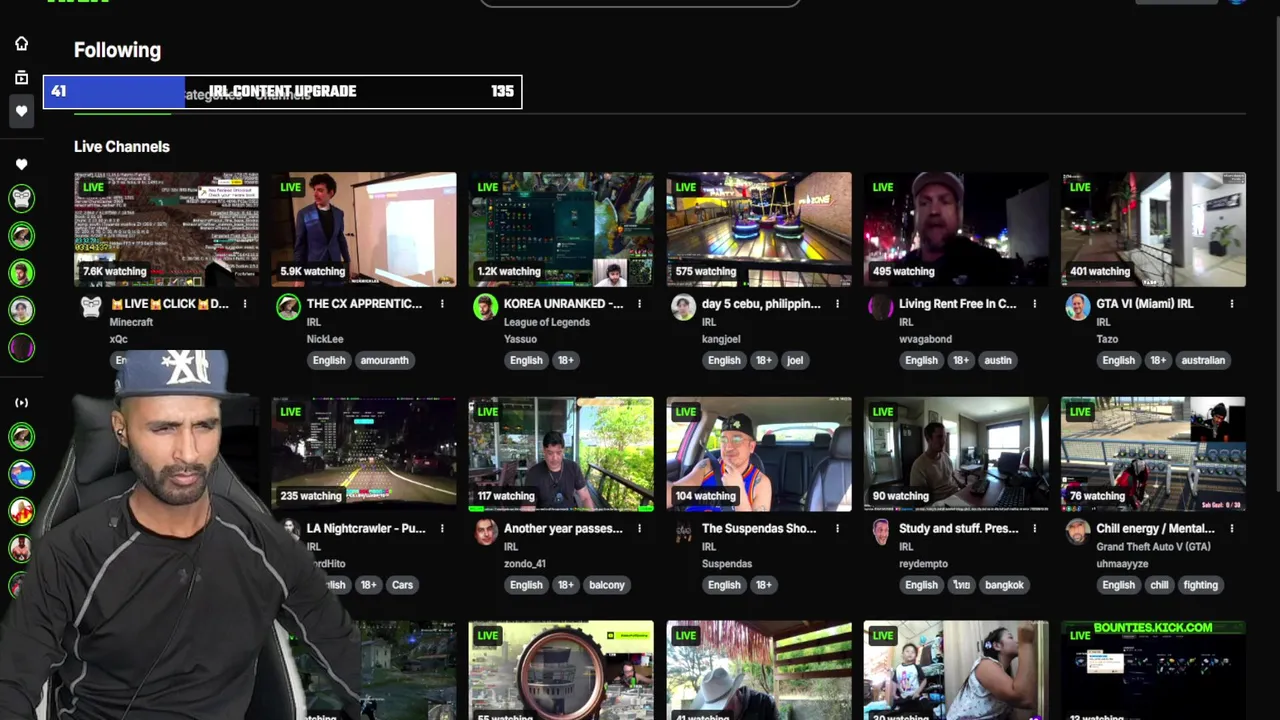Select the 'australian' tag on Tazo's card
Viewport: 1280px width, 720px height.
[1202, 360]
